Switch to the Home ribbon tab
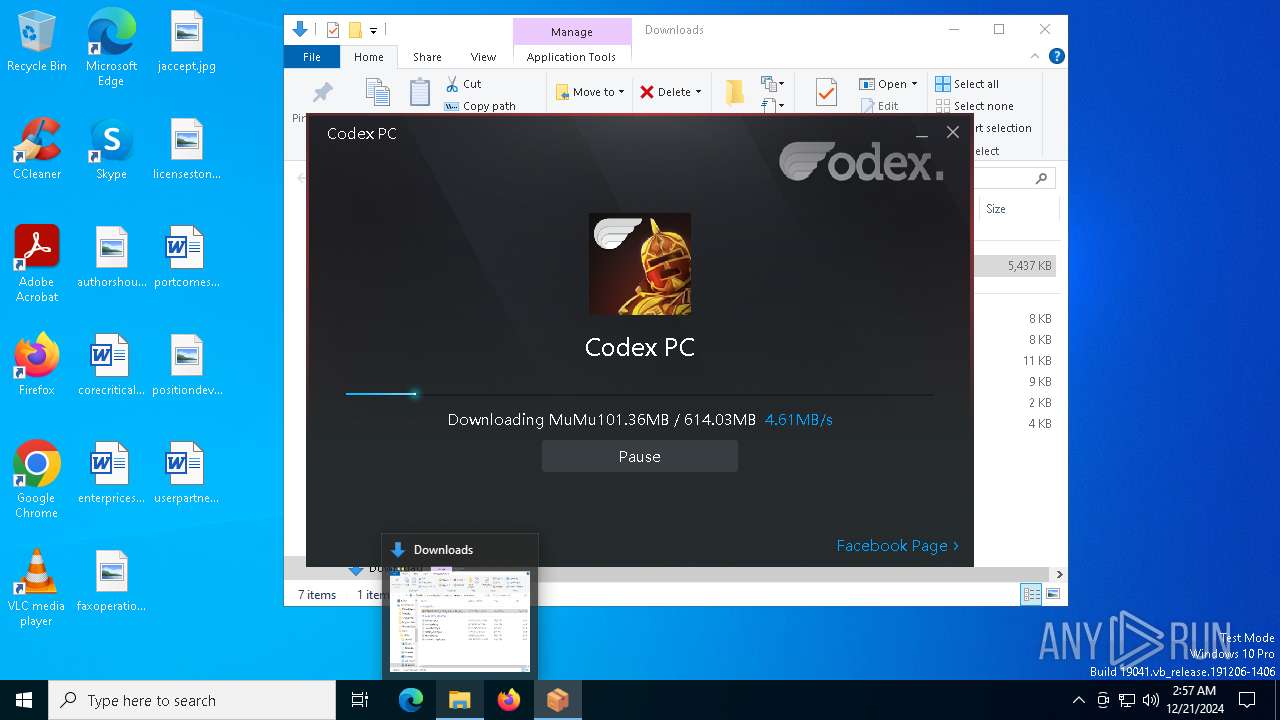This screenshot has width=1280, height=720. pyautogui.click(x=368, y=57)
